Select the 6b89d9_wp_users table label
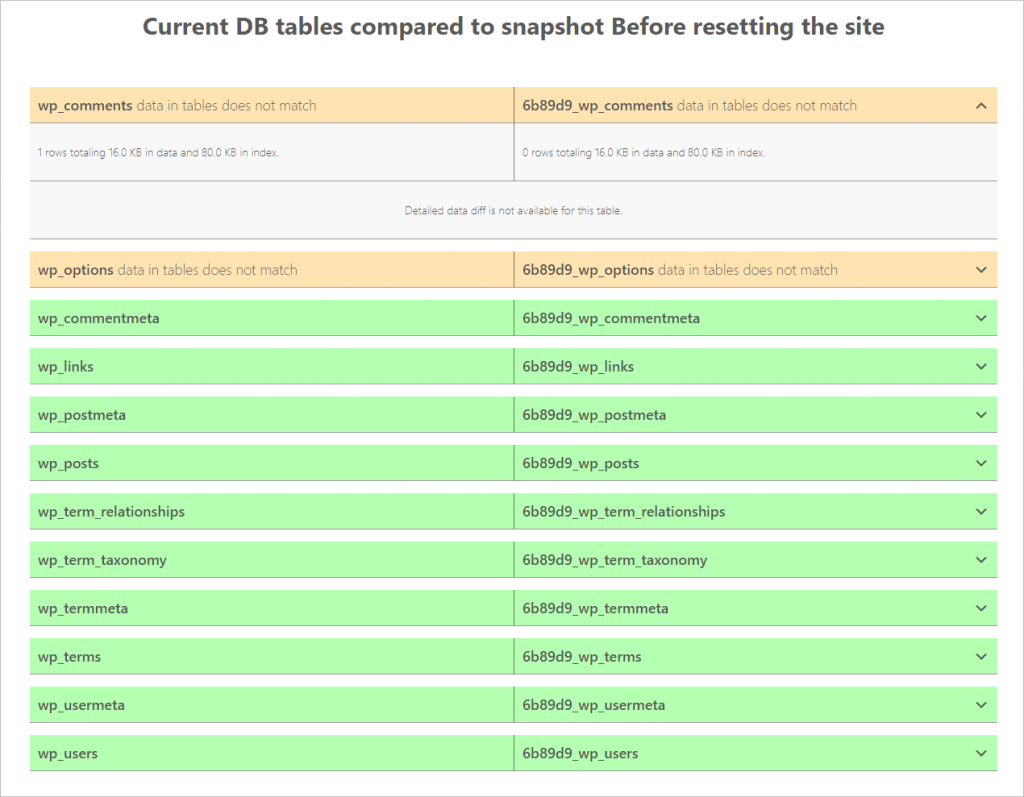The height and width of the screenshot is (797, 1024). [579, 753]
